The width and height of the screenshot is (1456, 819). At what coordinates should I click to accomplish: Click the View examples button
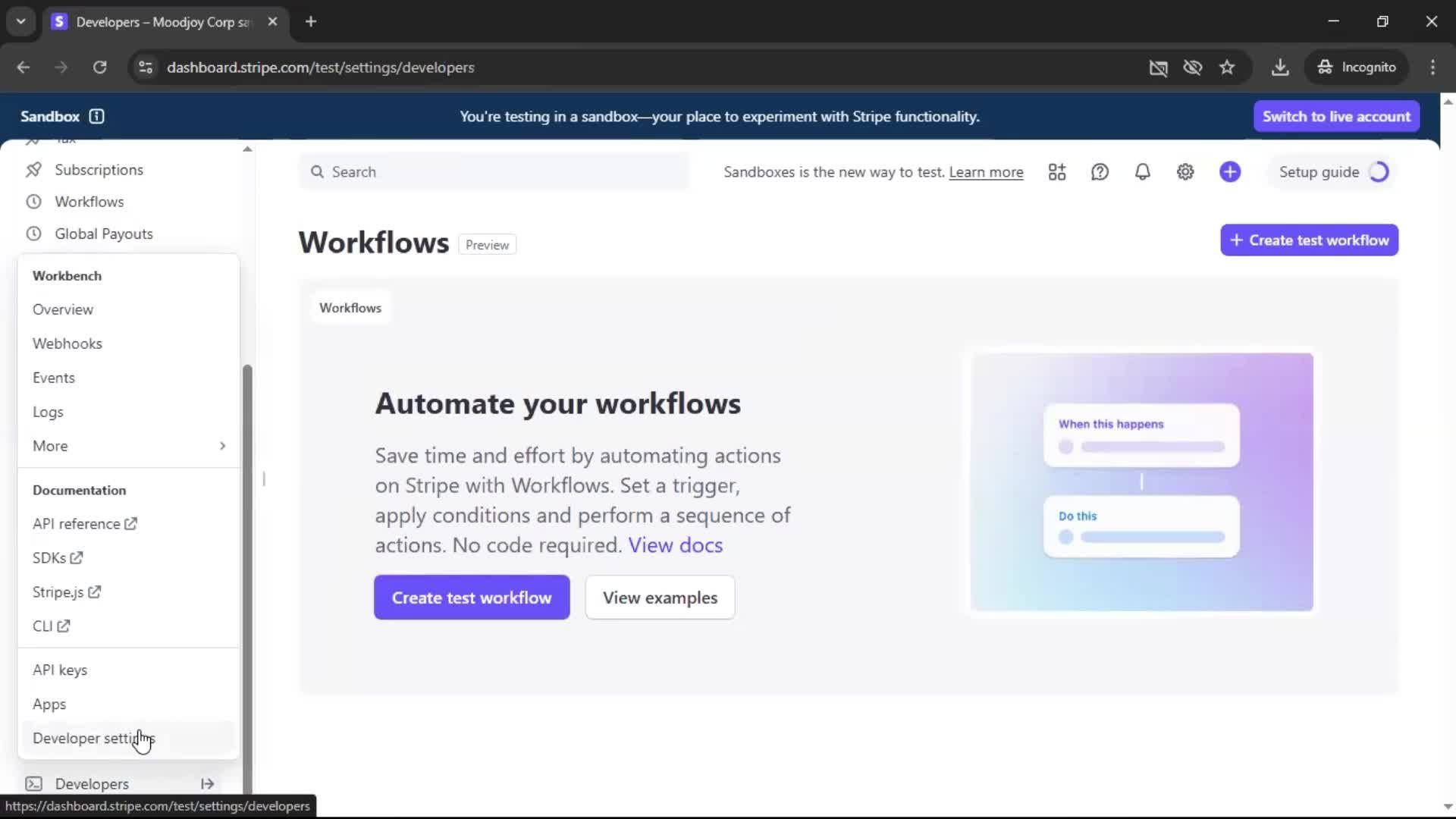660,598
